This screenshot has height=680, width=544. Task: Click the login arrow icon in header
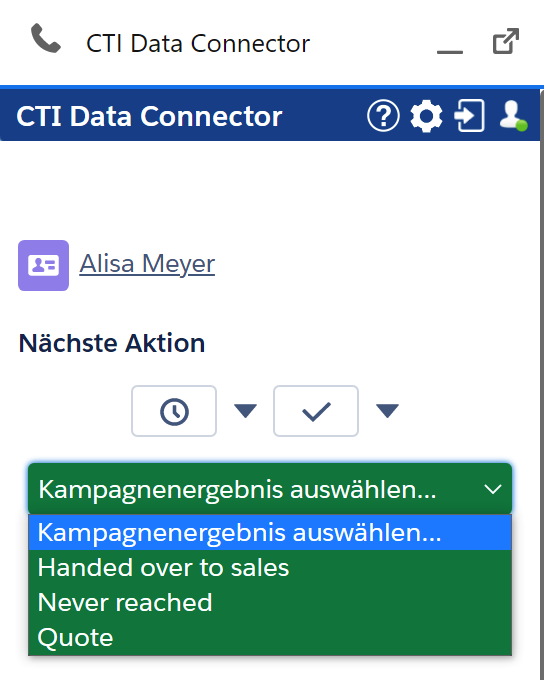tap(469, 116)
